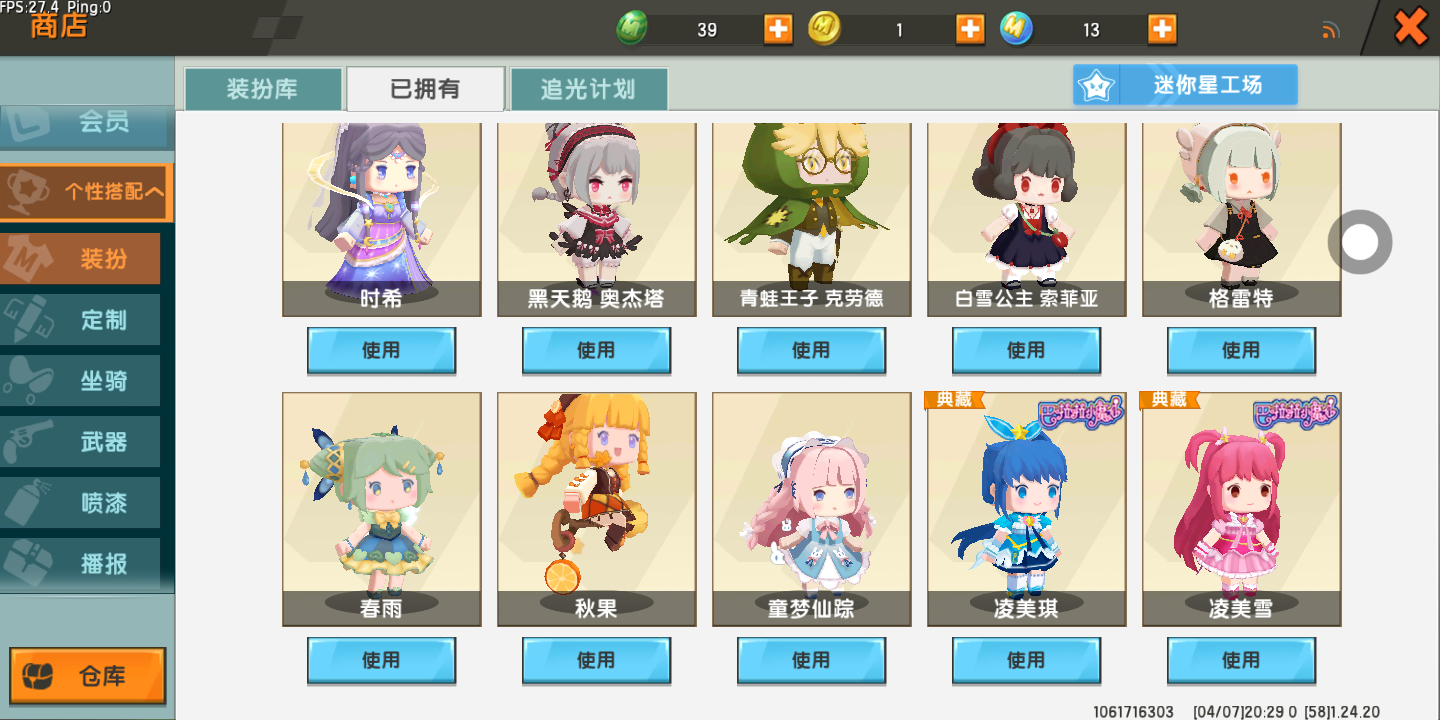1440x720 pixels.
Task: Open the 仓库 warehouse chest
Action: 87,677
